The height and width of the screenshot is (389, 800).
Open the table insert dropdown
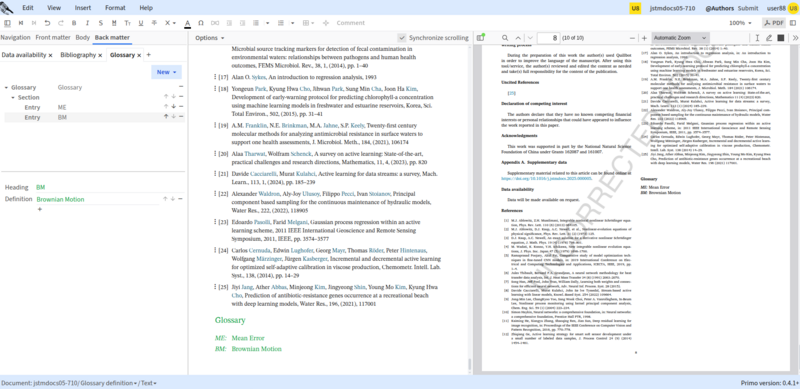[308, 23]
